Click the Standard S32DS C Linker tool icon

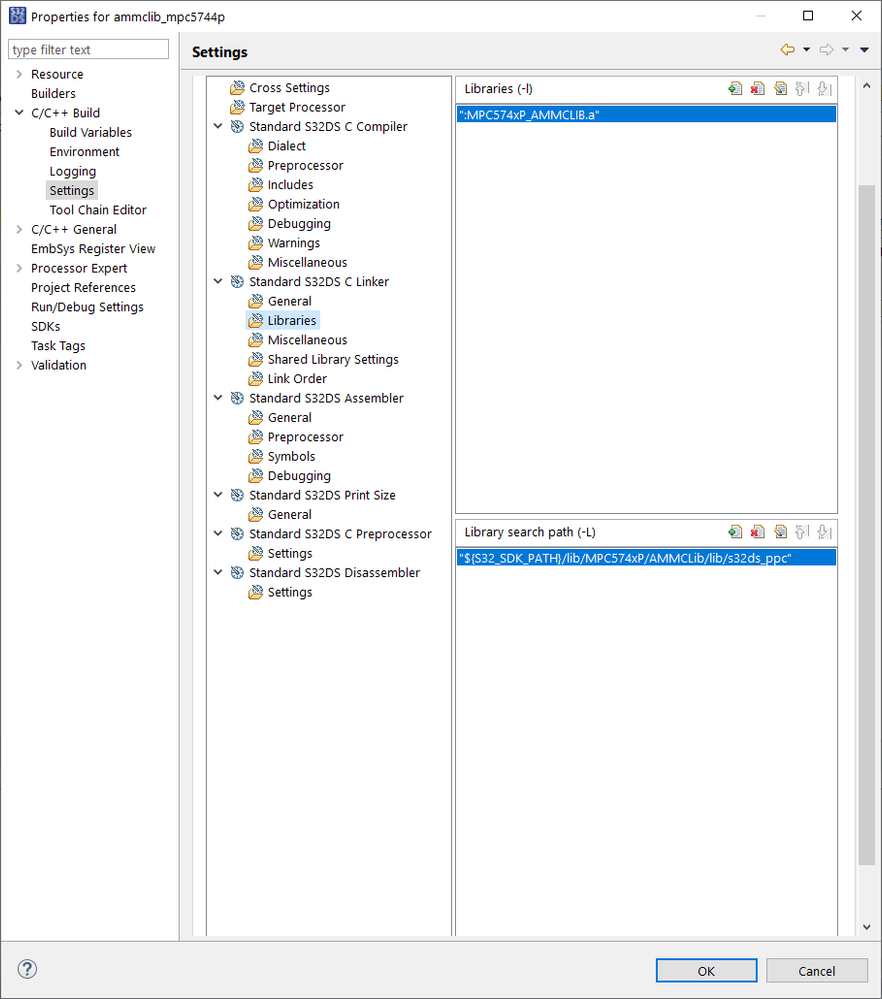click(237, 282)
